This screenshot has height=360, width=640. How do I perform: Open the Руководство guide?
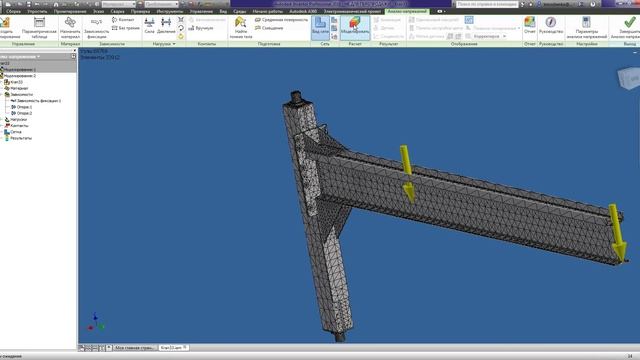pyautogui.click(x=551, y=26)
